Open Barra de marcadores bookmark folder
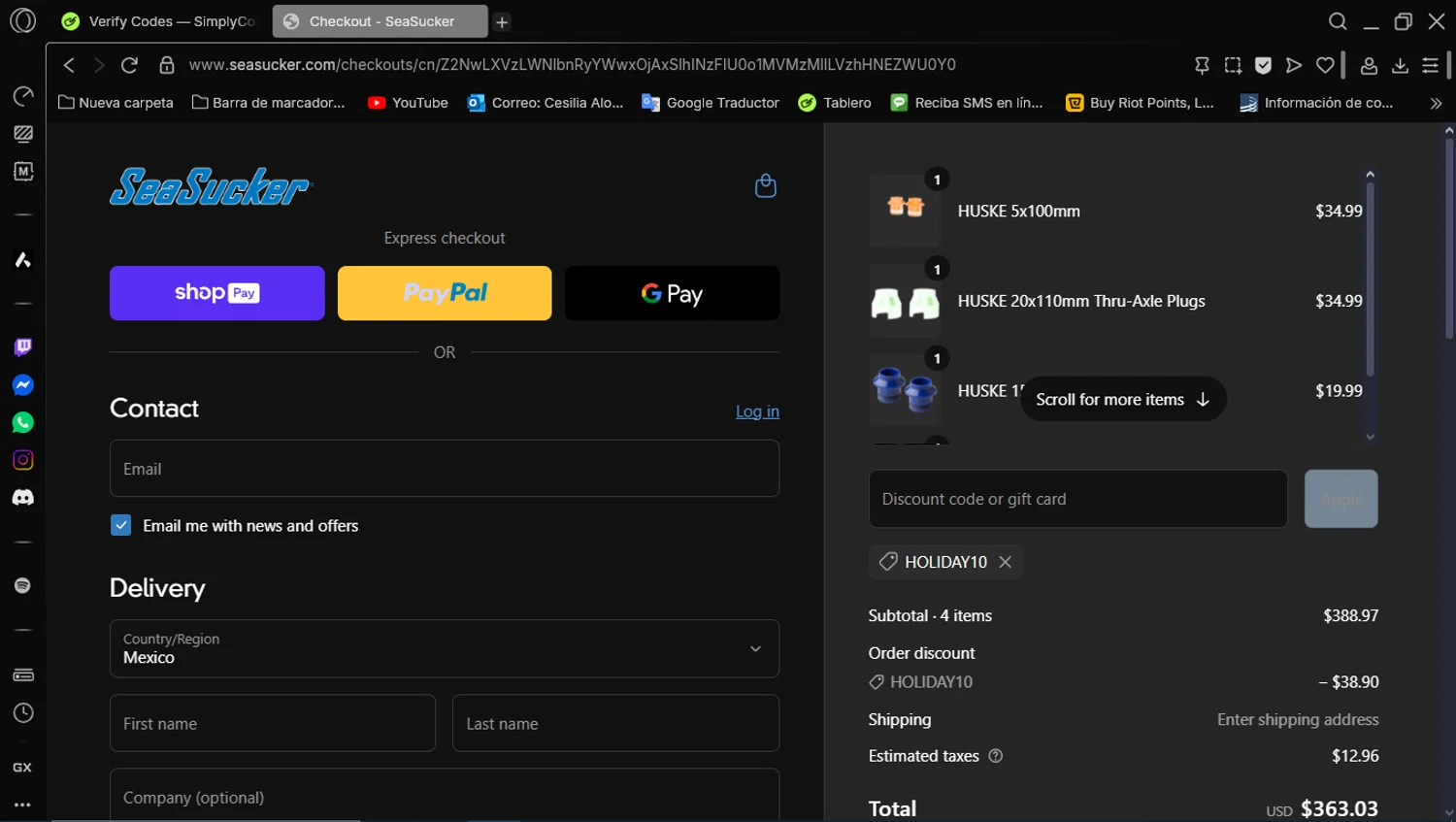This screenshot has width=1456, height=822. [269, 103]
